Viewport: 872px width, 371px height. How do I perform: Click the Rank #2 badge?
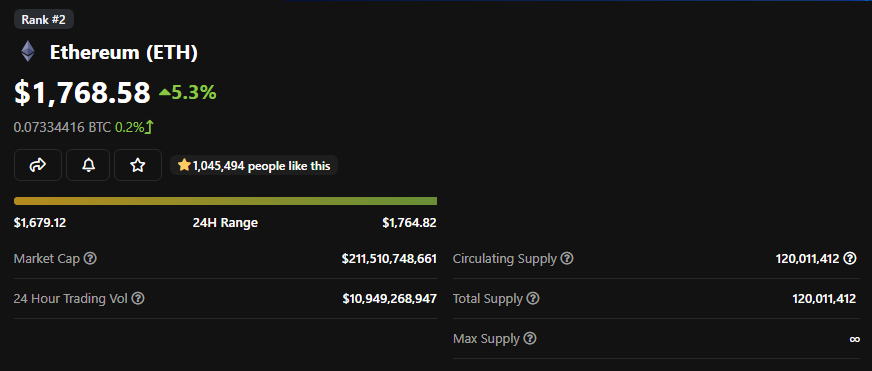pyautogui.click(x=44, y=19)
